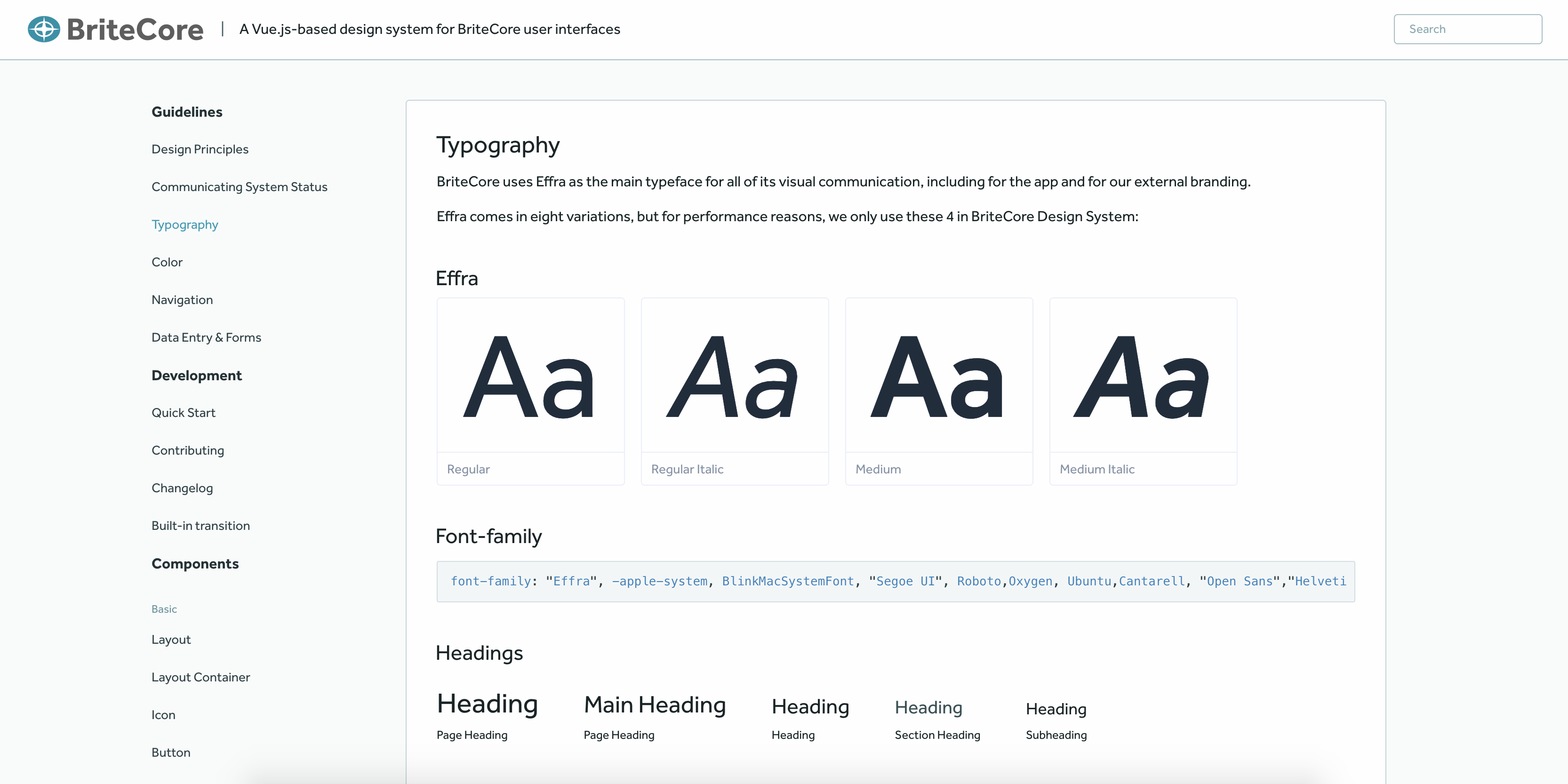The image size is (1568, 784).
Task: Open Built-in transition page
Action: (x=200, y=526)
